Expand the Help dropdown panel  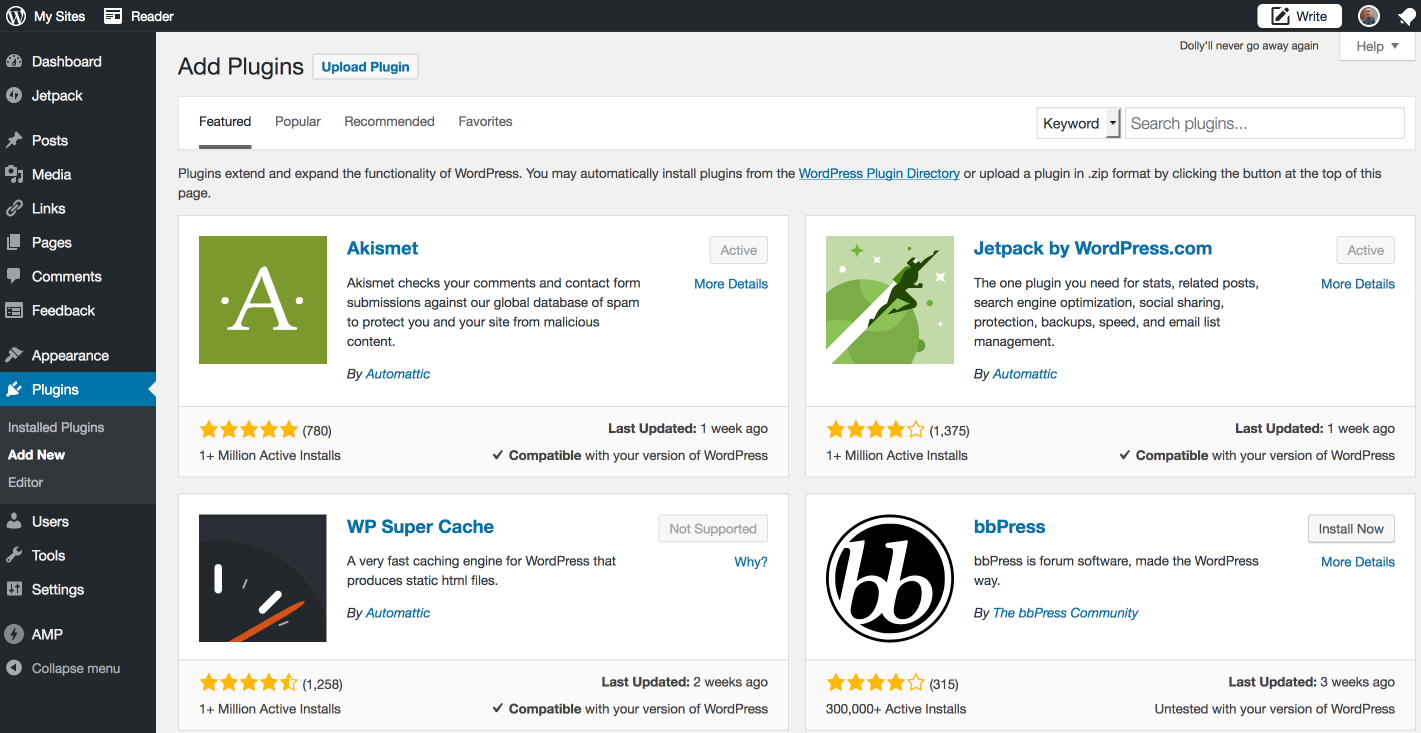coord(1377,46)
